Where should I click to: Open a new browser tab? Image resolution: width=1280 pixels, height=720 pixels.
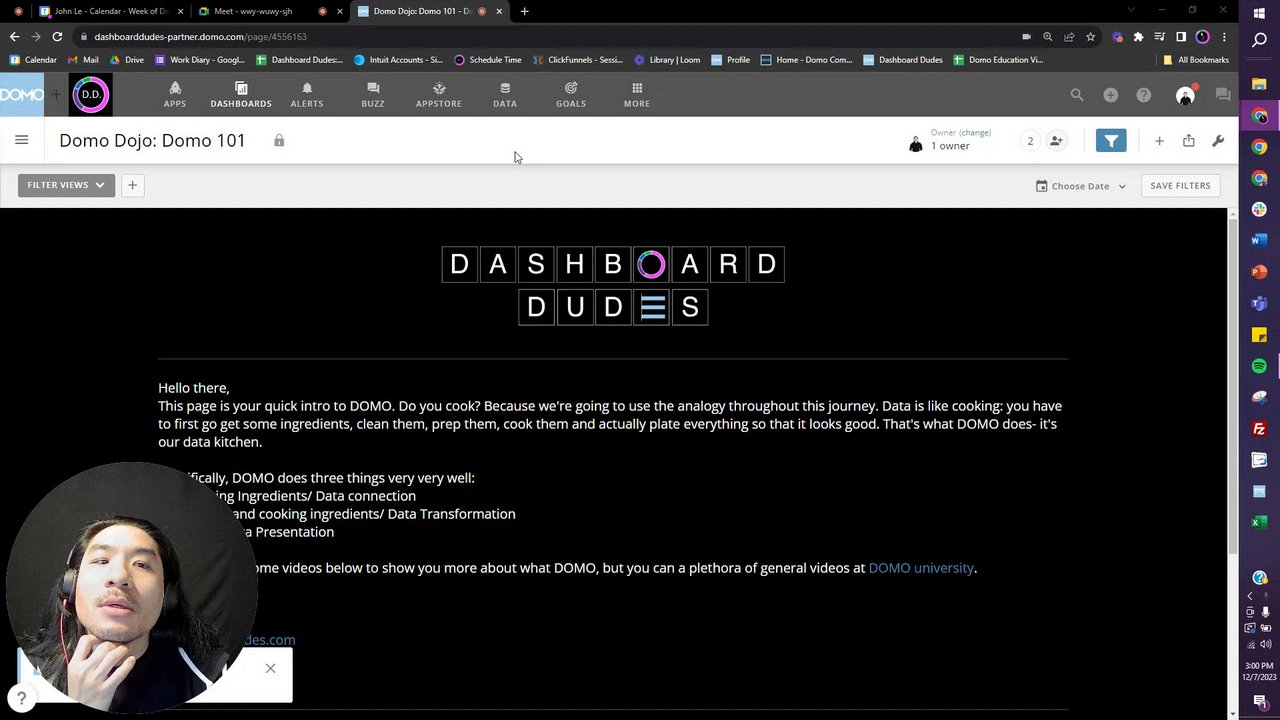point(524,11)
